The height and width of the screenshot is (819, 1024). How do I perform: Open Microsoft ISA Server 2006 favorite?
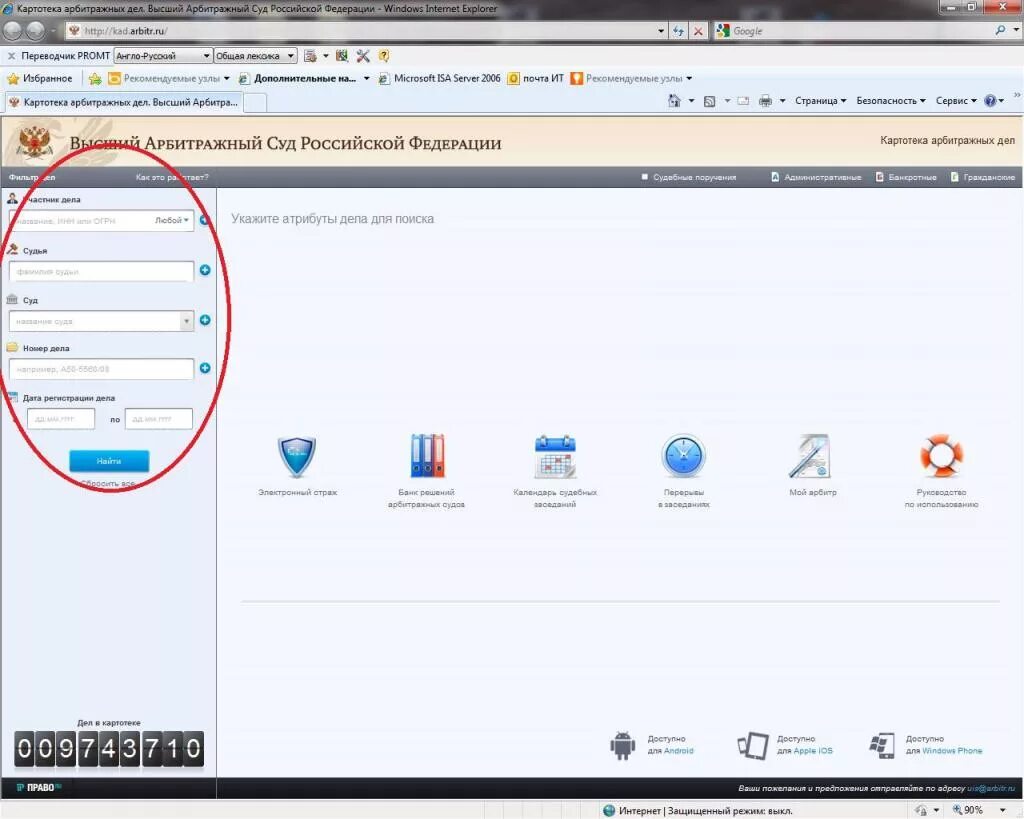click(440, 78)
